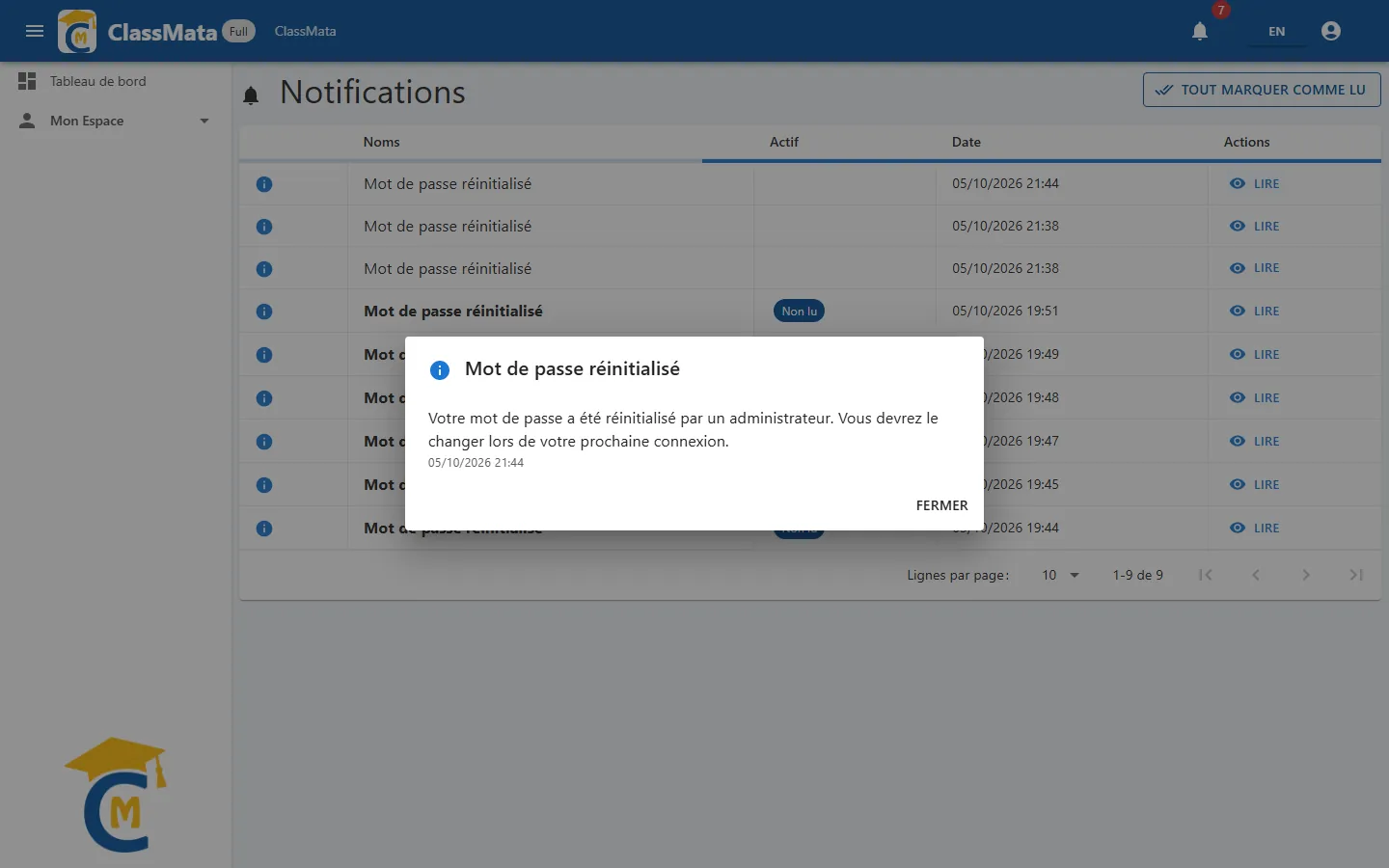Click info icon of the 19:49 notification

(x=264, y=355)
